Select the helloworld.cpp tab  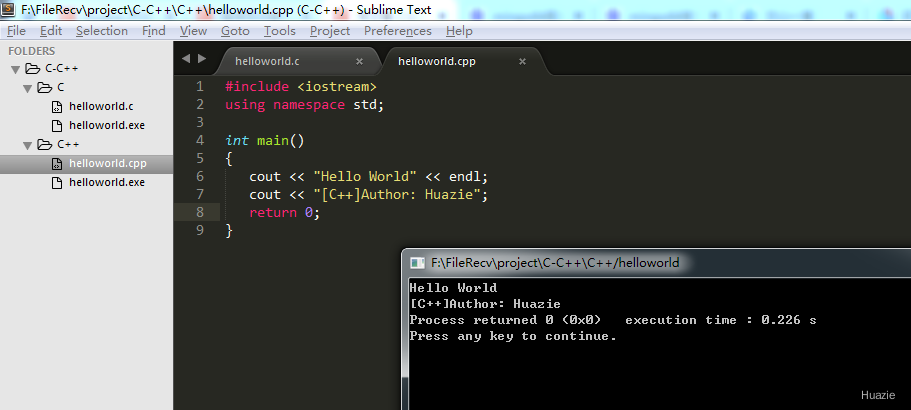(437, 61)
